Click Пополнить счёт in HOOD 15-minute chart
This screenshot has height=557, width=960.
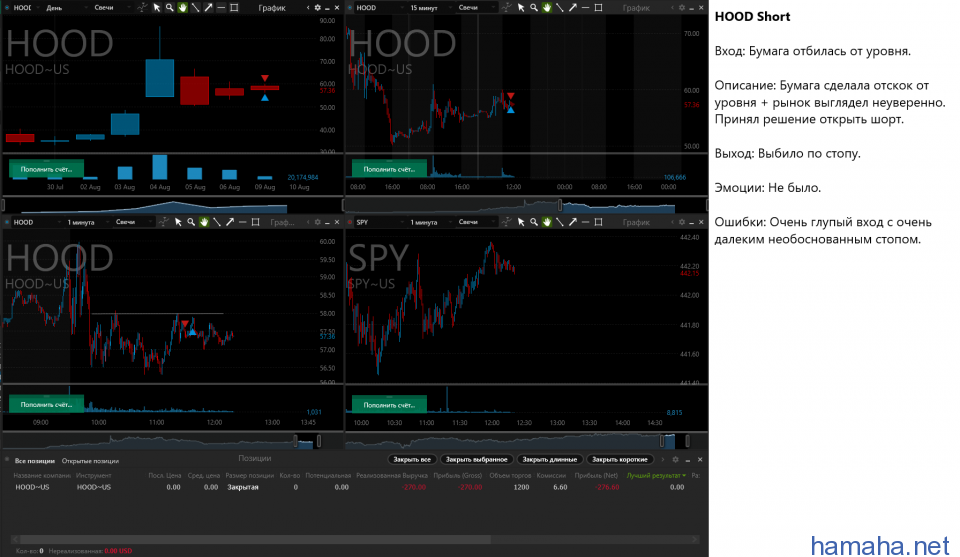coord(389,169)
